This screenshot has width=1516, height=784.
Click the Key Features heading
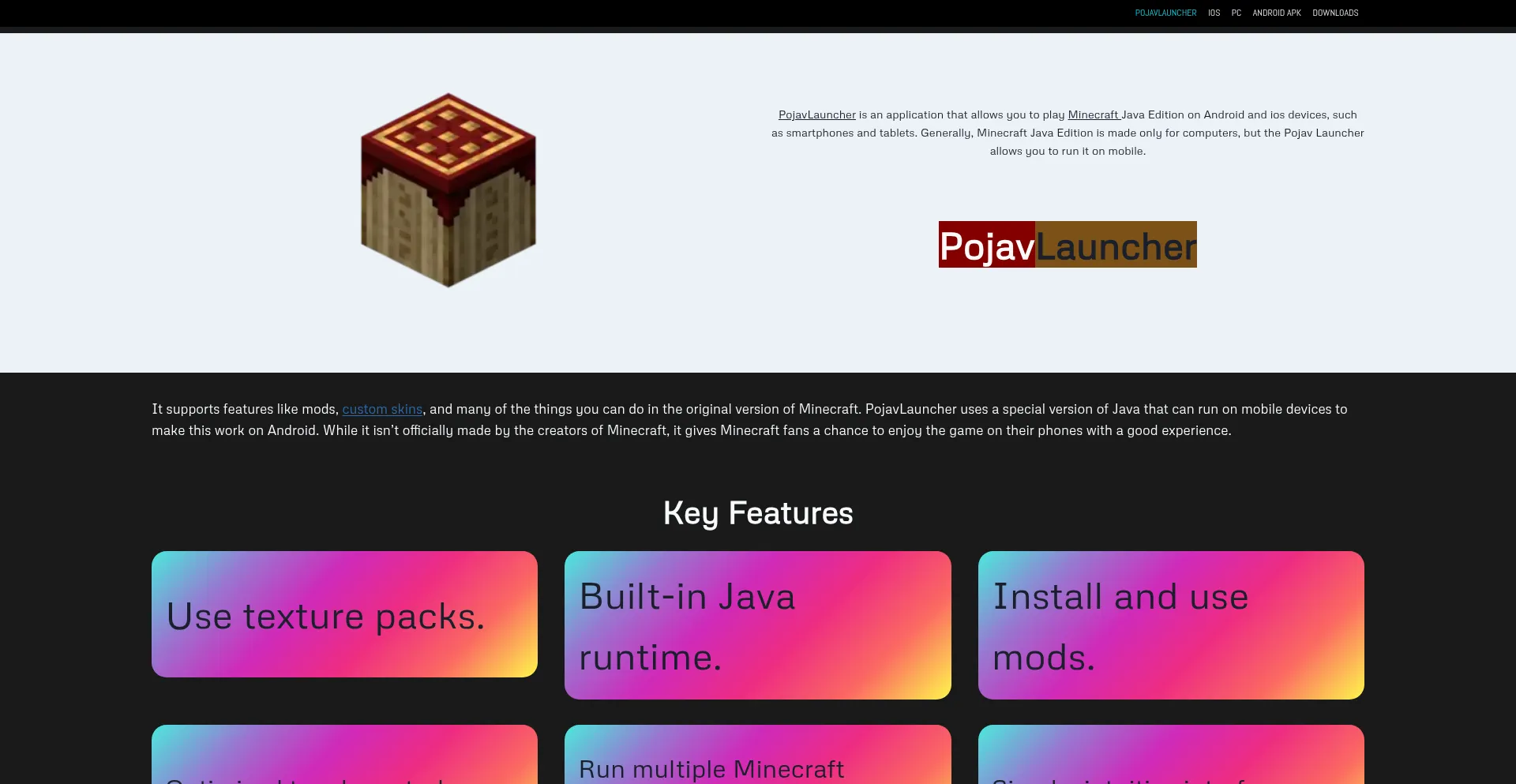coord(758,513)
